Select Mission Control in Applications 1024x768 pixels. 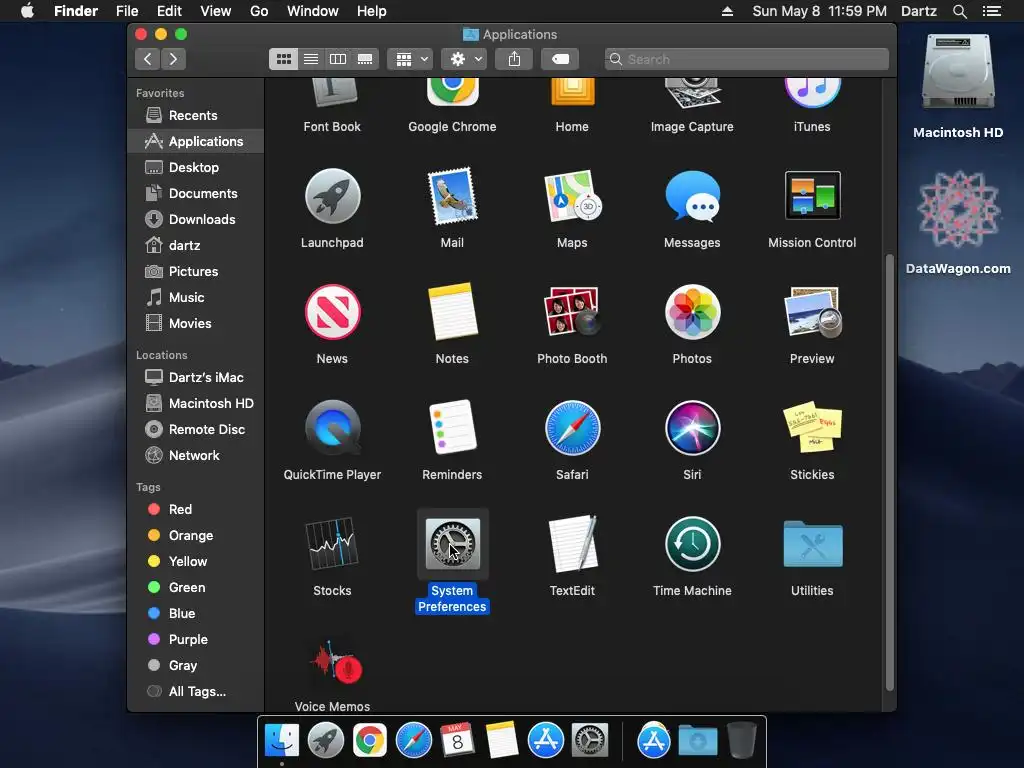812,195
